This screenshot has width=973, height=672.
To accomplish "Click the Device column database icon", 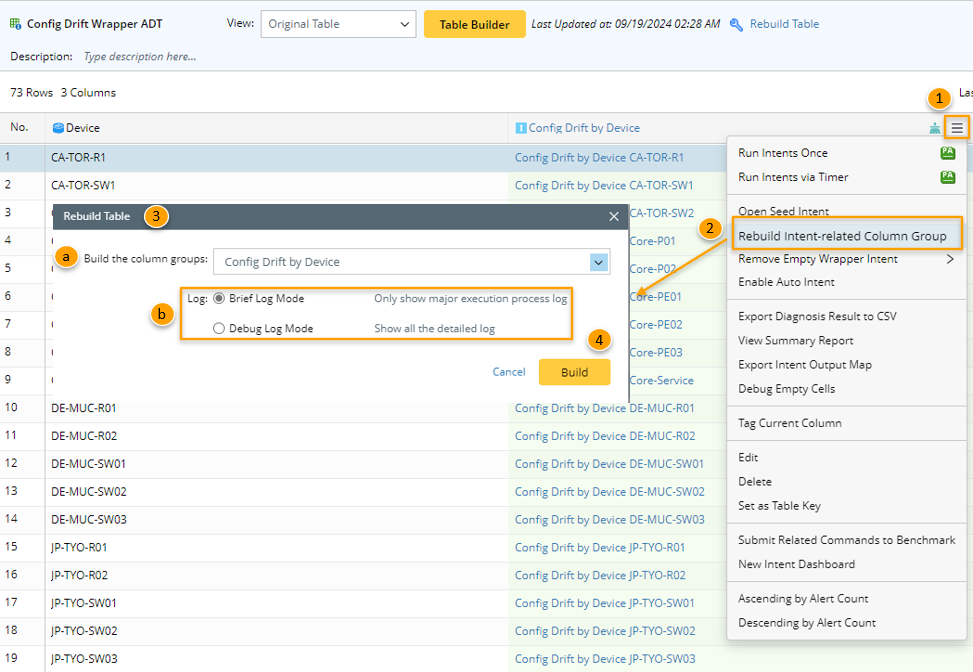I will [58, 128].
